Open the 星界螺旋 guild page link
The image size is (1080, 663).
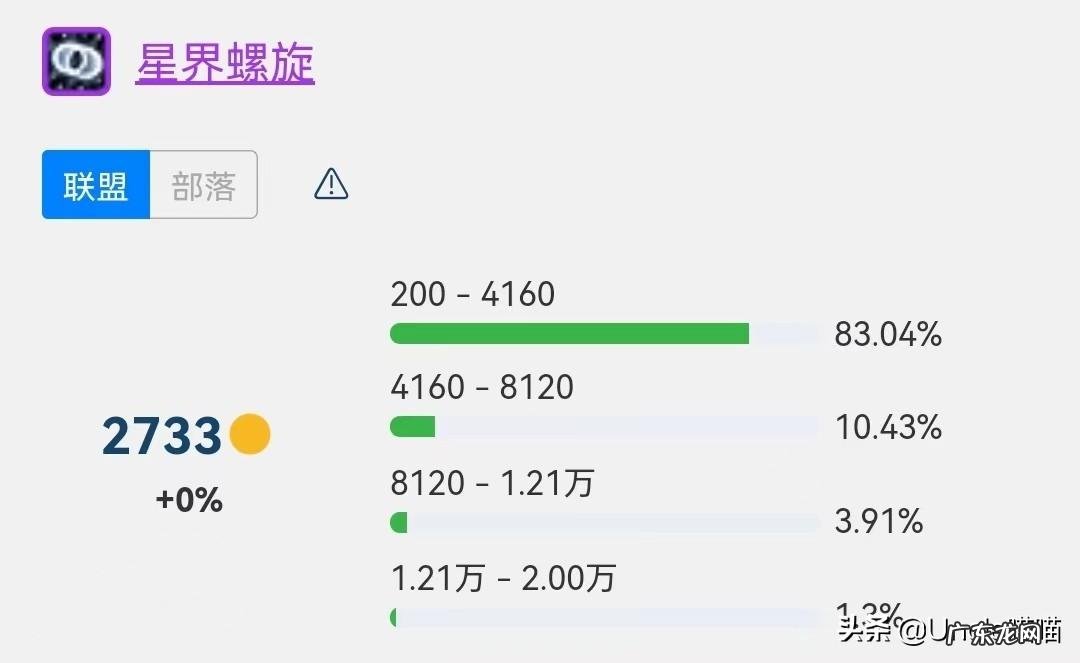[x=224, y=62]
